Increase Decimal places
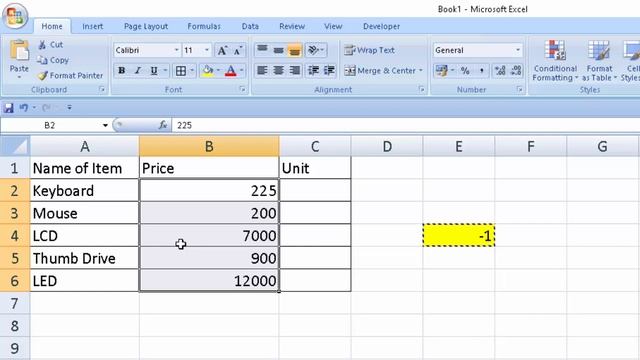 click(500, 71)
